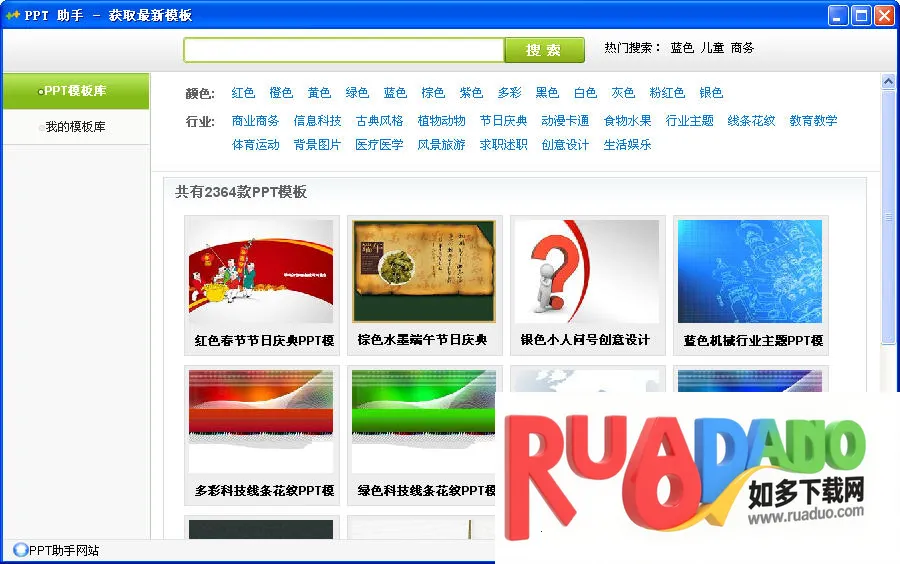Click the PPT助手网站 link
Screen dimensions: 900x564
(63, 550)
